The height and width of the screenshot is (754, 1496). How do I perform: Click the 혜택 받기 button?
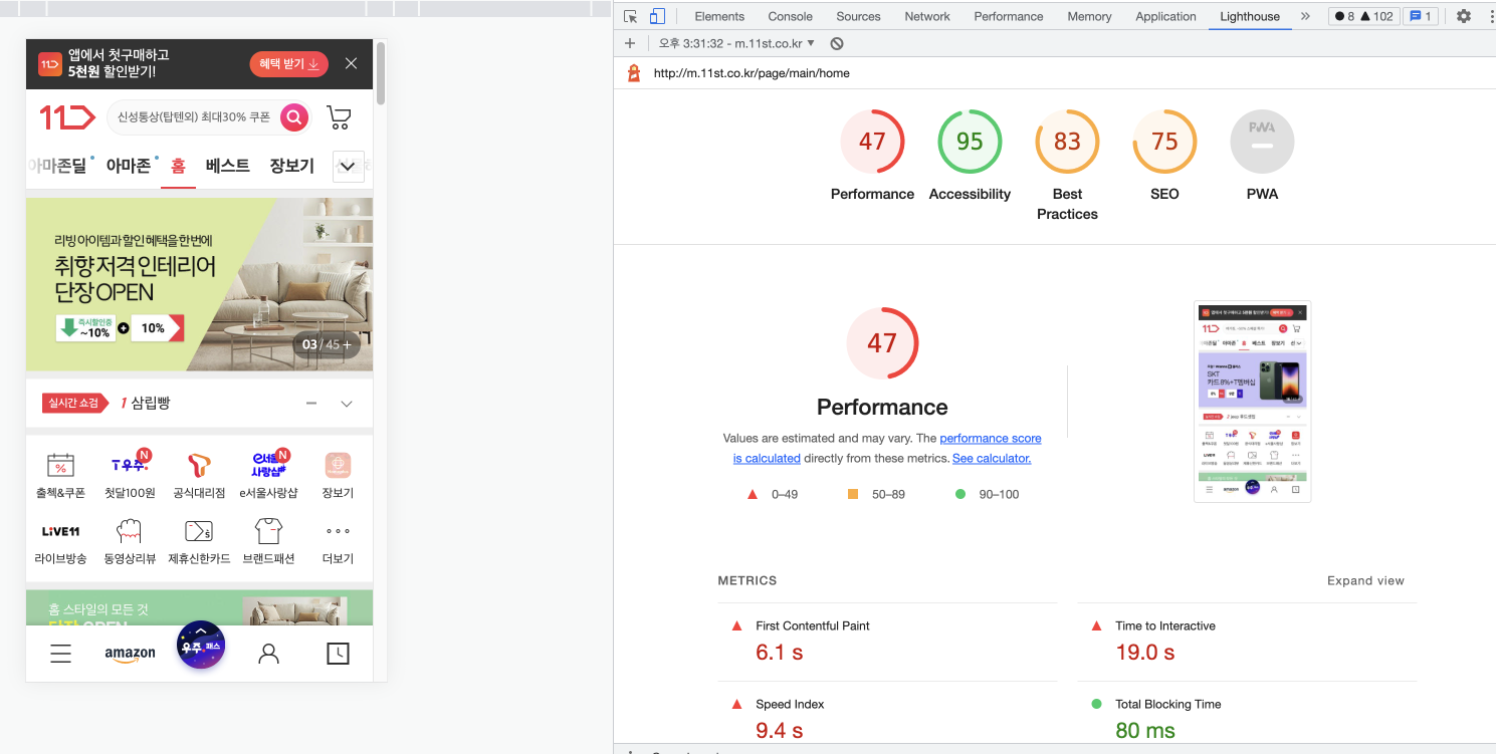pos(289,64)
